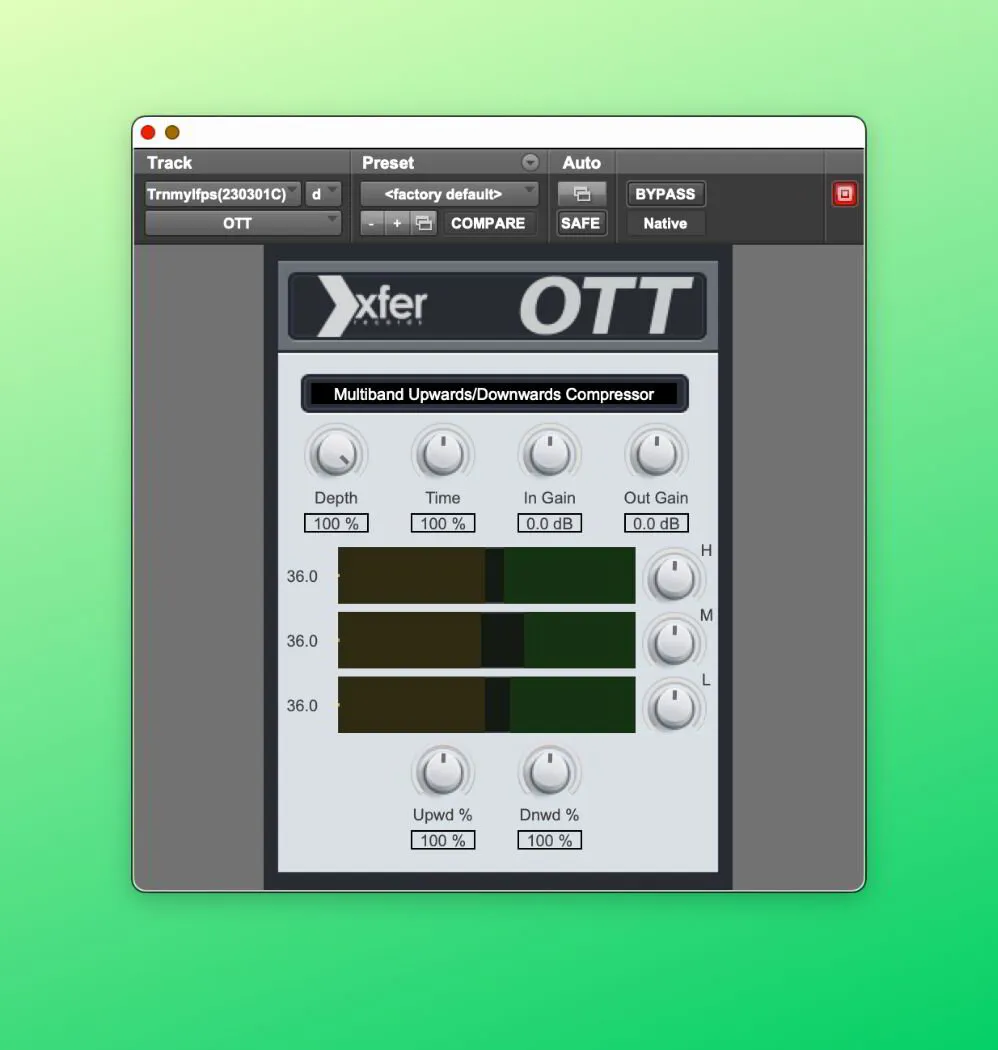Image resolution: width=998 pixels, height=1050 pixels.
Task: Click the xfer records logo
Action: point(372,305)
